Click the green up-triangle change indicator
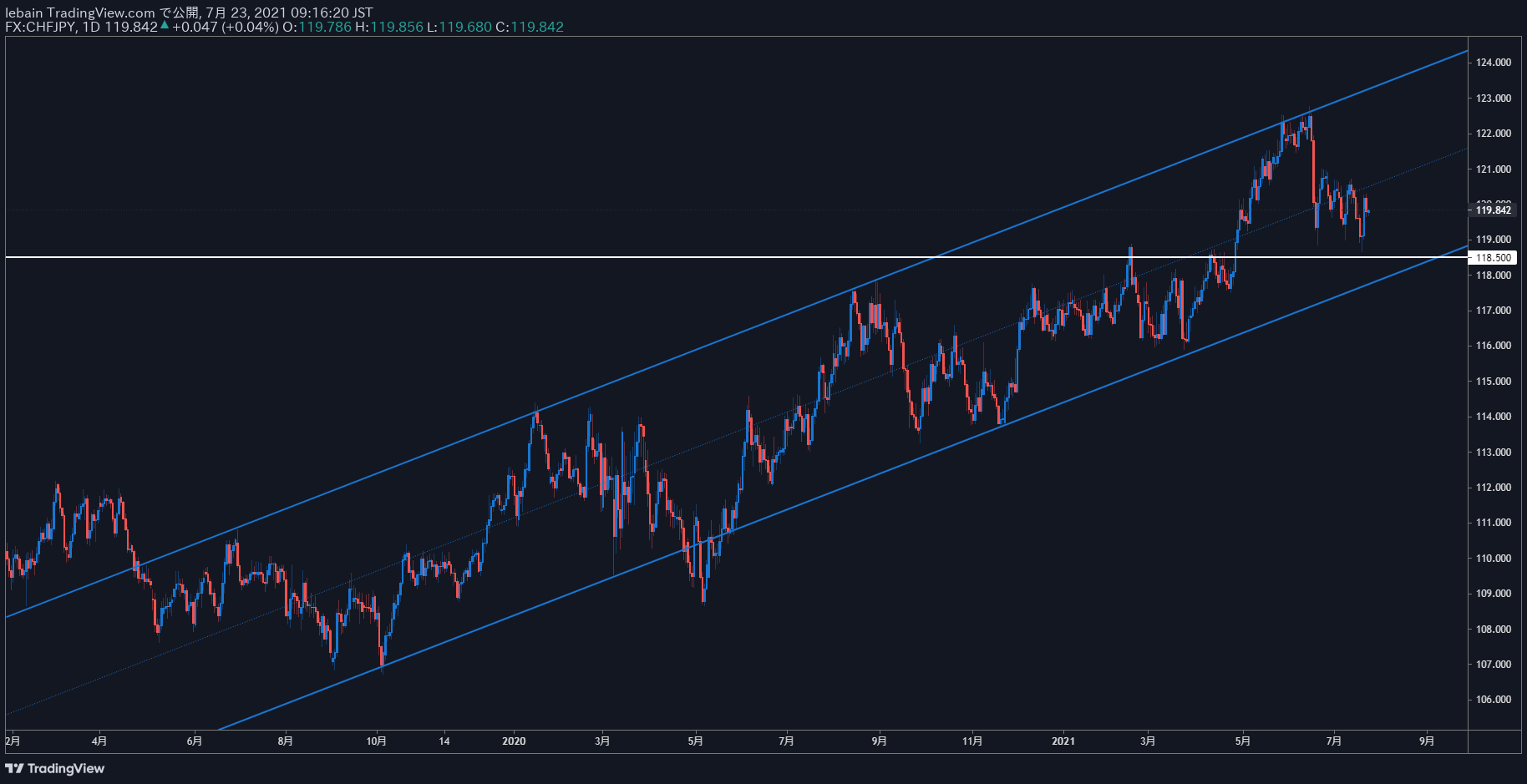1527x784 pixels. [x=165, y=26]
